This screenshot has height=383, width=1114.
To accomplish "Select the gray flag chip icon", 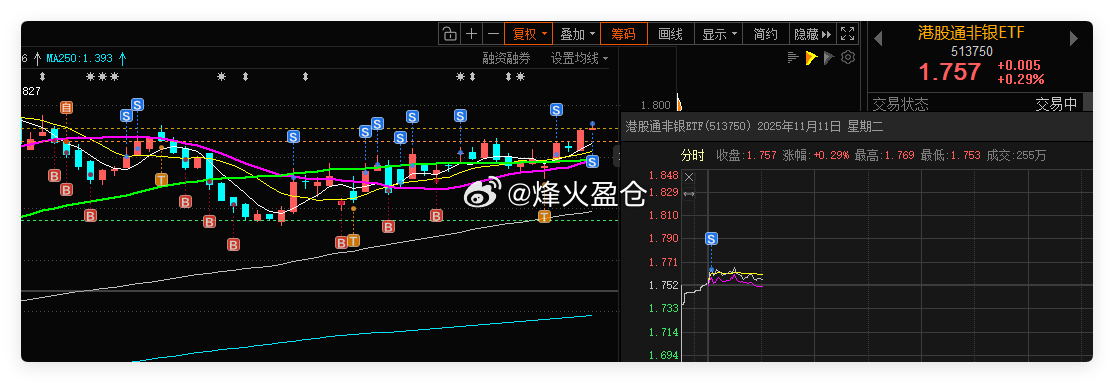I will pos(829,58).
